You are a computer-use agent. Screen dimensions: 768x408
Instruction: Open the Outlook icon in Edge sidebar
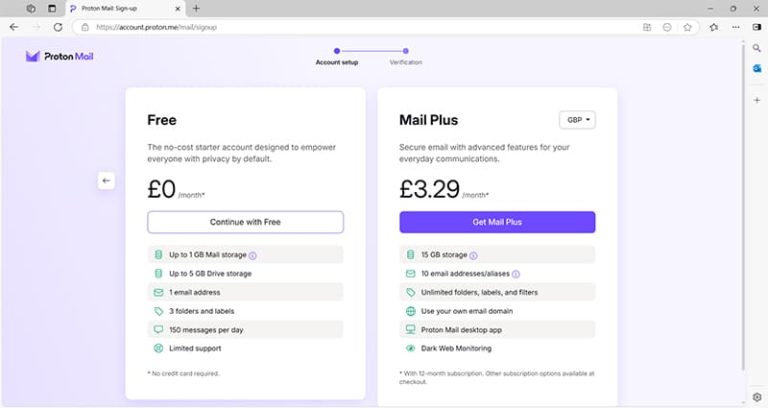(x=757, y=68)
